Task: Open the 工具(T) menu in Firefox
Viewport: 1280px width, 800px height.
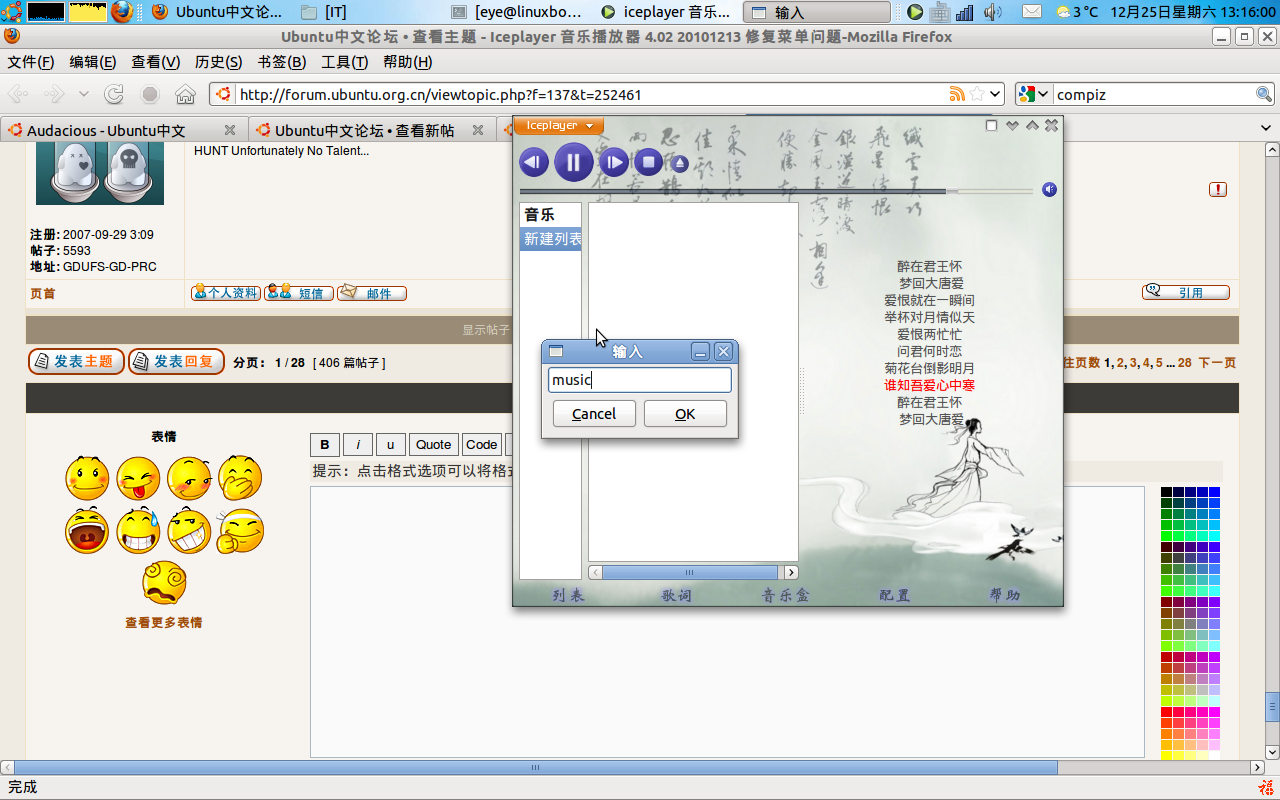Action: [344, 62]
